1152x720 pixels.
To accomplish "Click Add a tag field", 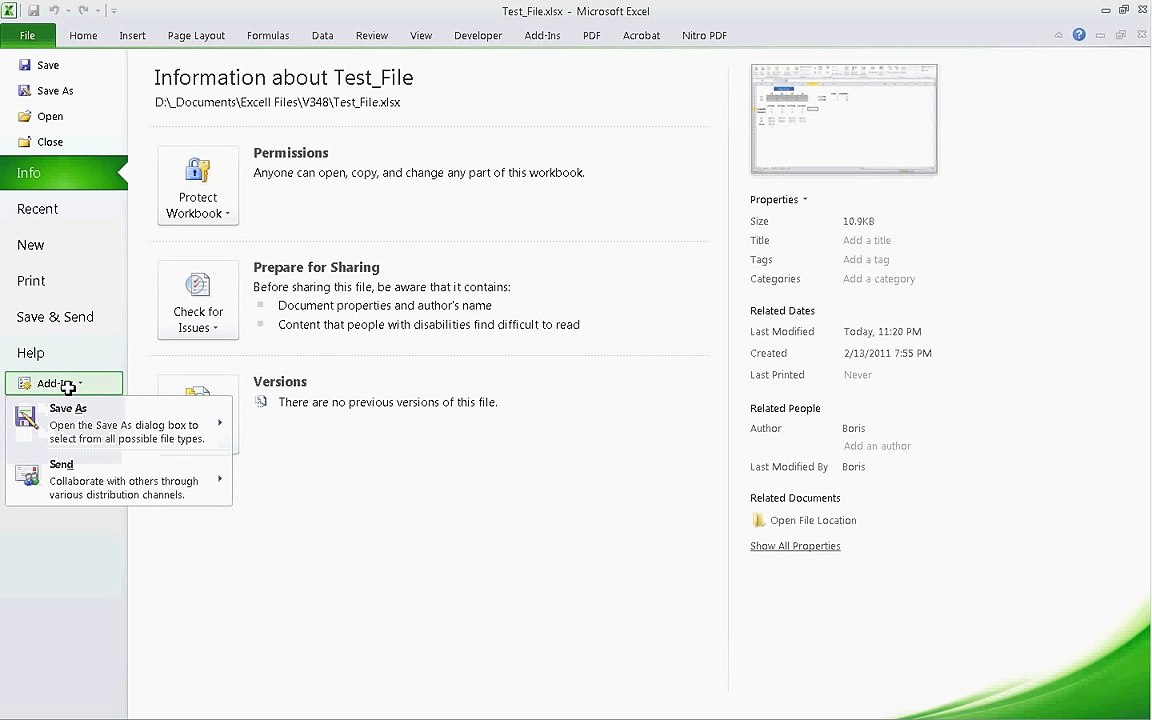I will [866, 259].
